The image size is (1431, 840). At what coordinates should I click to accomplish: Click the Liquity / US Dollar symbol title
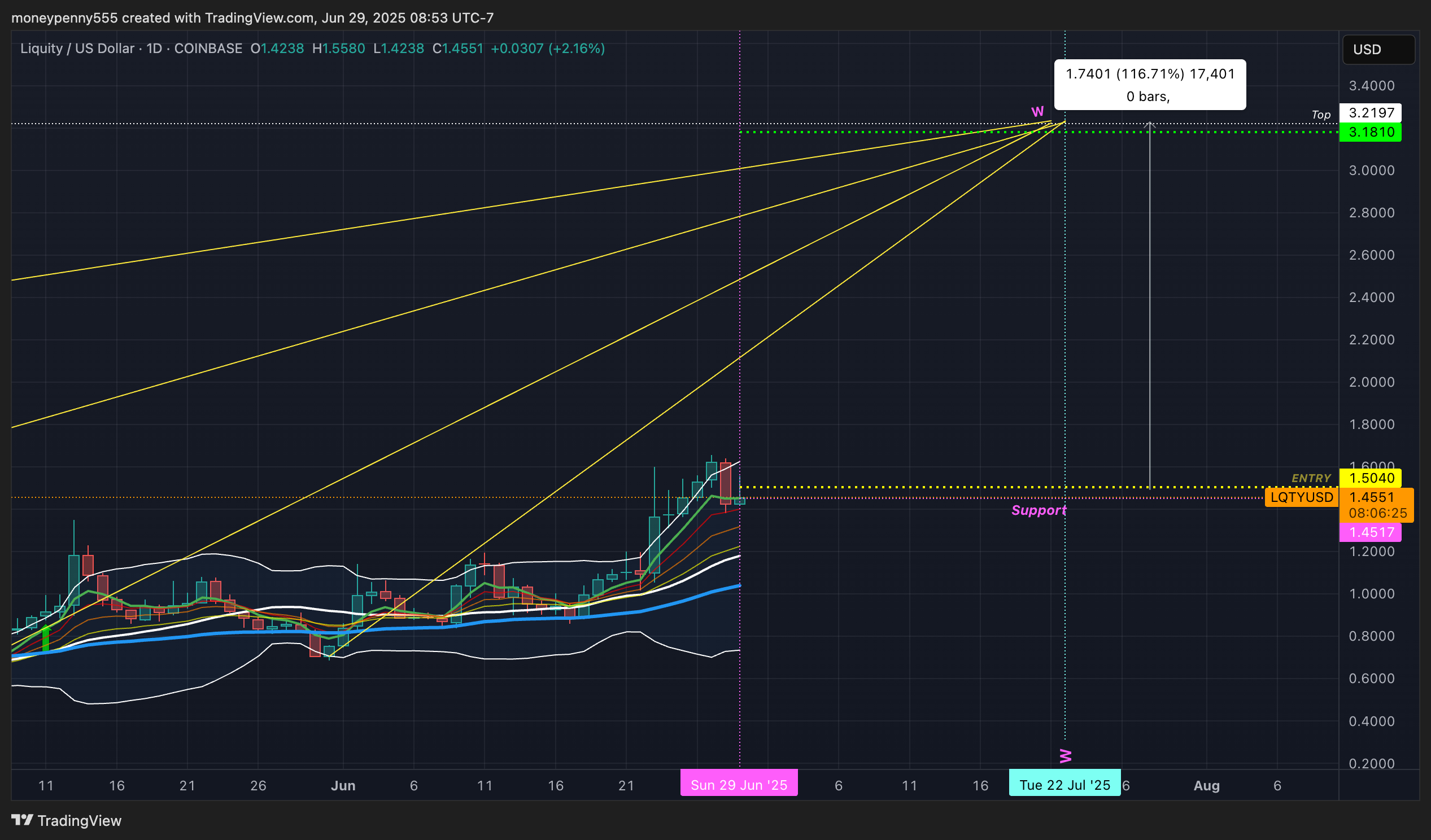coord(77,49)
